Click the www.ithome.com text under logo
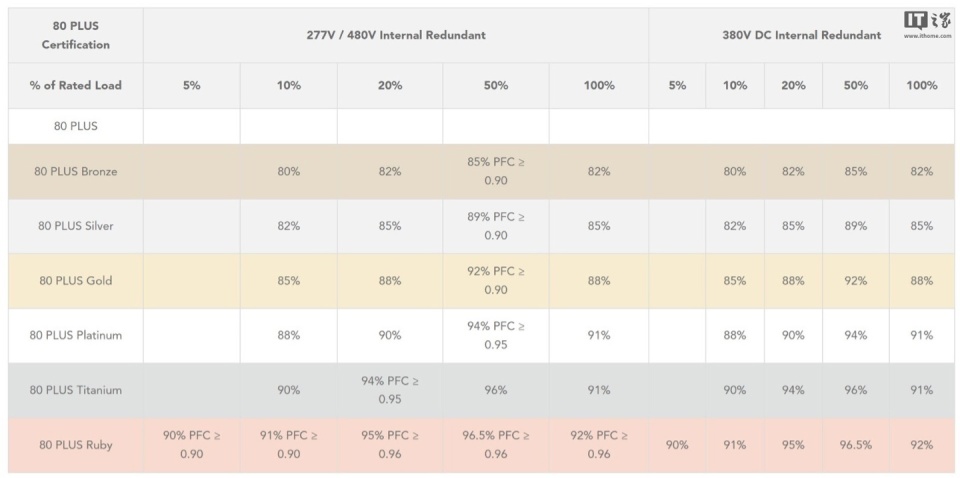The width and height of the screenshot is (960, 478). tap(927, 35)
